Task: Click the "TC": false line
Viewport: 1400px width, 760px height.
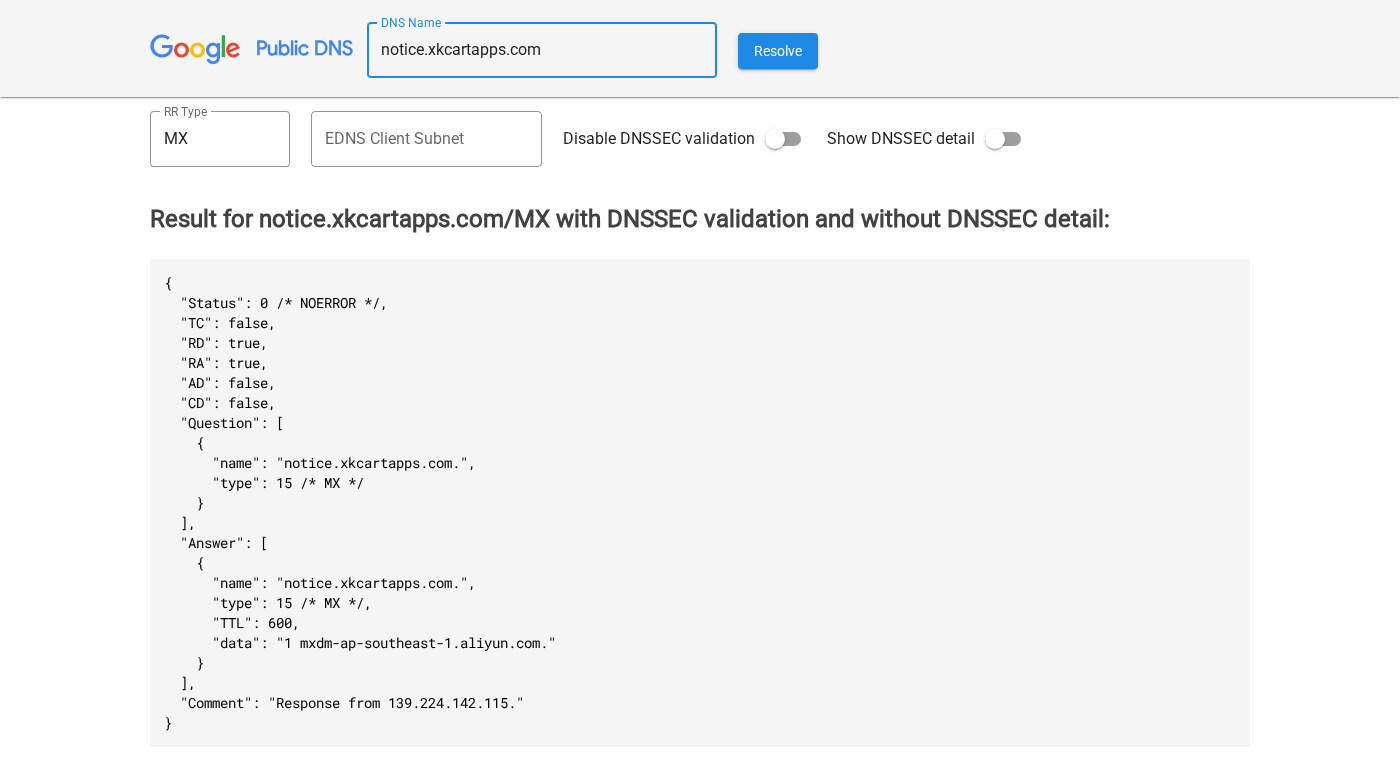Action: pyautogui.click(x=228, y=323)
